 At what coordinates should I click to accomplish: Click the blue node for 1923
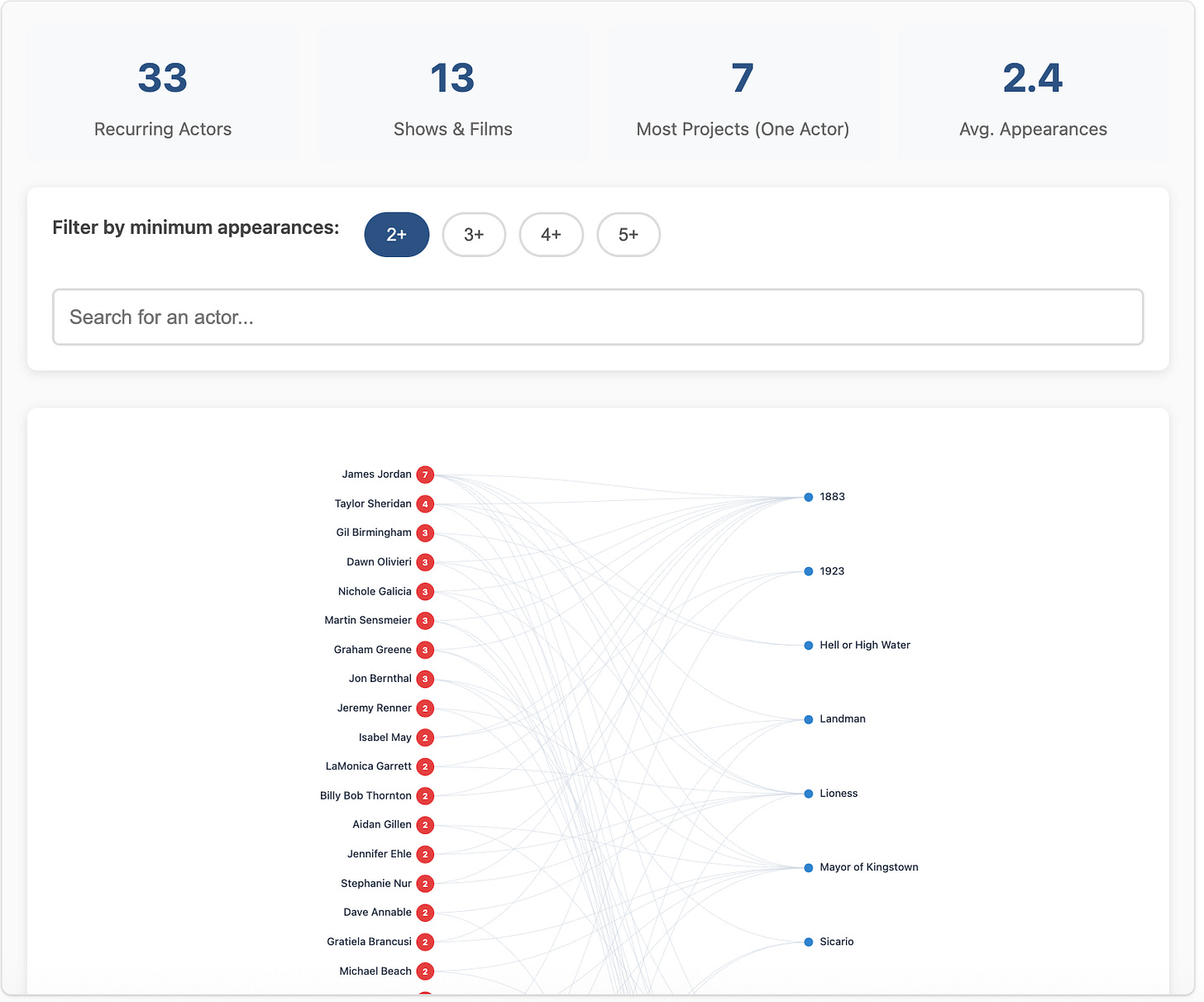(x=809, y=571)
